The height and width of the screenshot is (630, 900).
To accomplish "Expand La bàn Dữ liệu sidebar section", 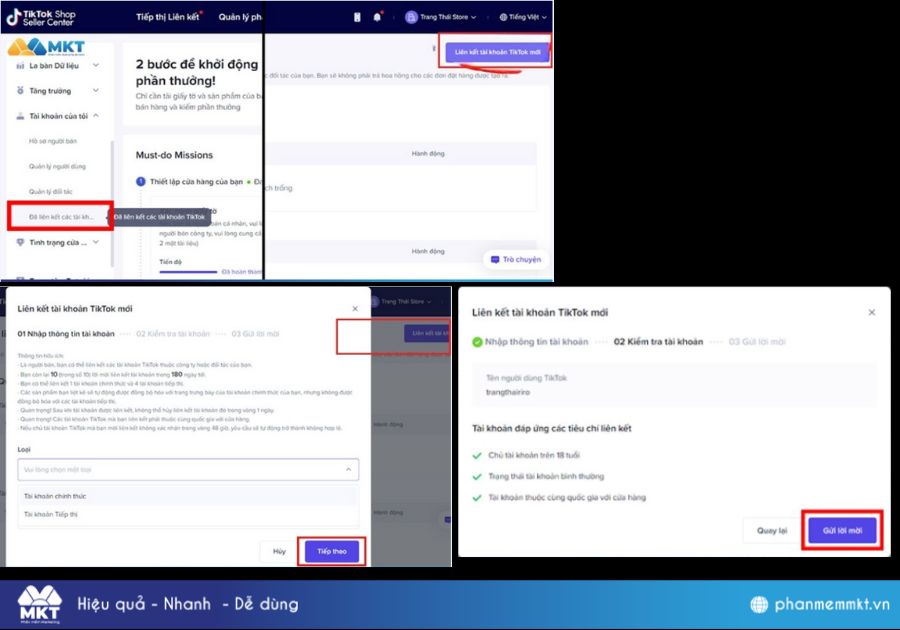I will click(57, 65).
